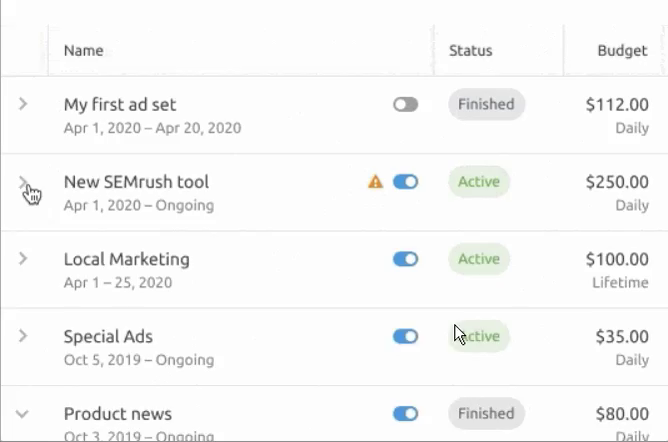This screenshot has height=442, width=668.
Task: Disable the New SEMrush tool toggle
Action: [x=405, y=182]
